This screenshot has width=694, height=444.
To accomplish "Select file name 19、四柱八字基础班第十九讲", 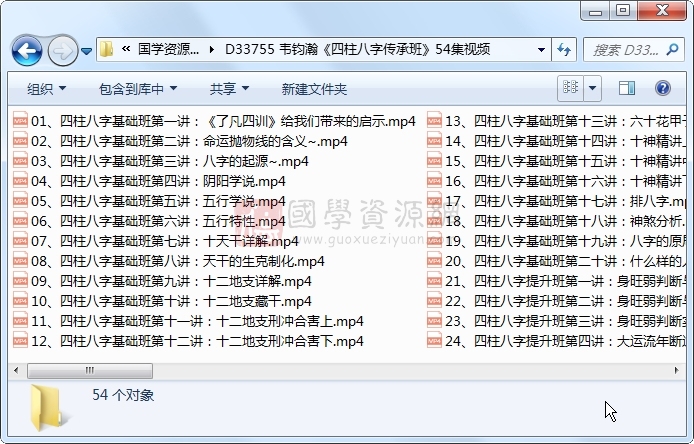I will click(x=565, y=241).
